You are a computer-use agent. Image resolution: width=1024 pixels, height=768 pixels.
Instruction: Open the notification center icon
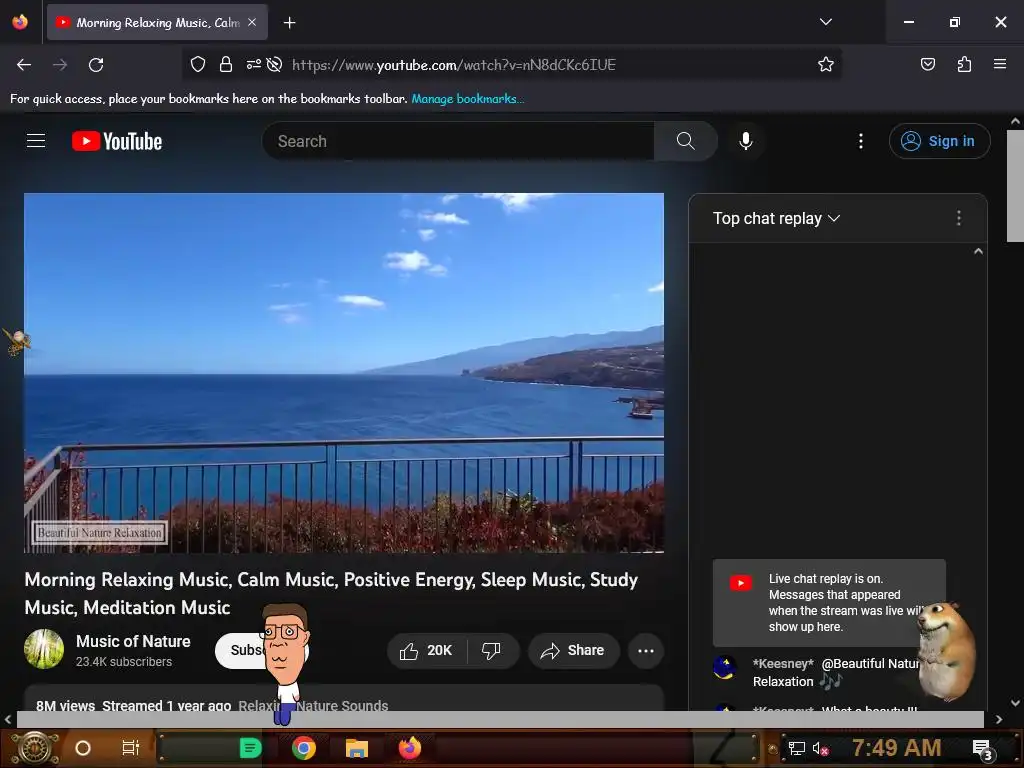pyautogui.click(x=982, y=749)
